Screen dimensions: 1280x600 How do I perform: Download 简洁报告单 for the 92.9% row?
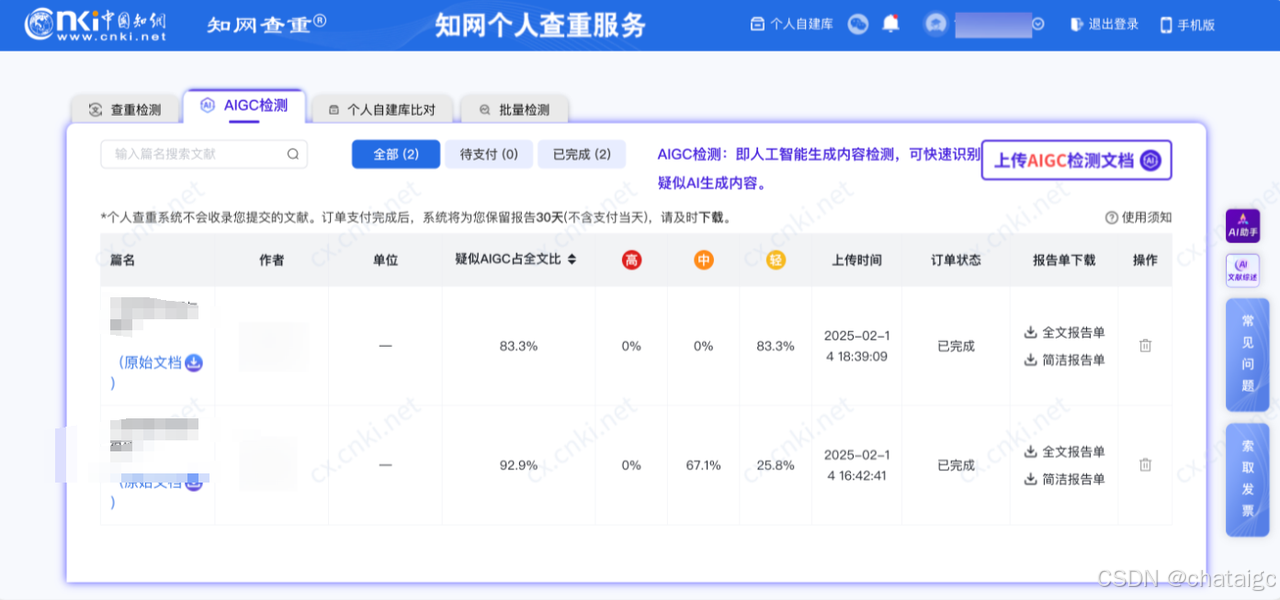(1065, 479)
